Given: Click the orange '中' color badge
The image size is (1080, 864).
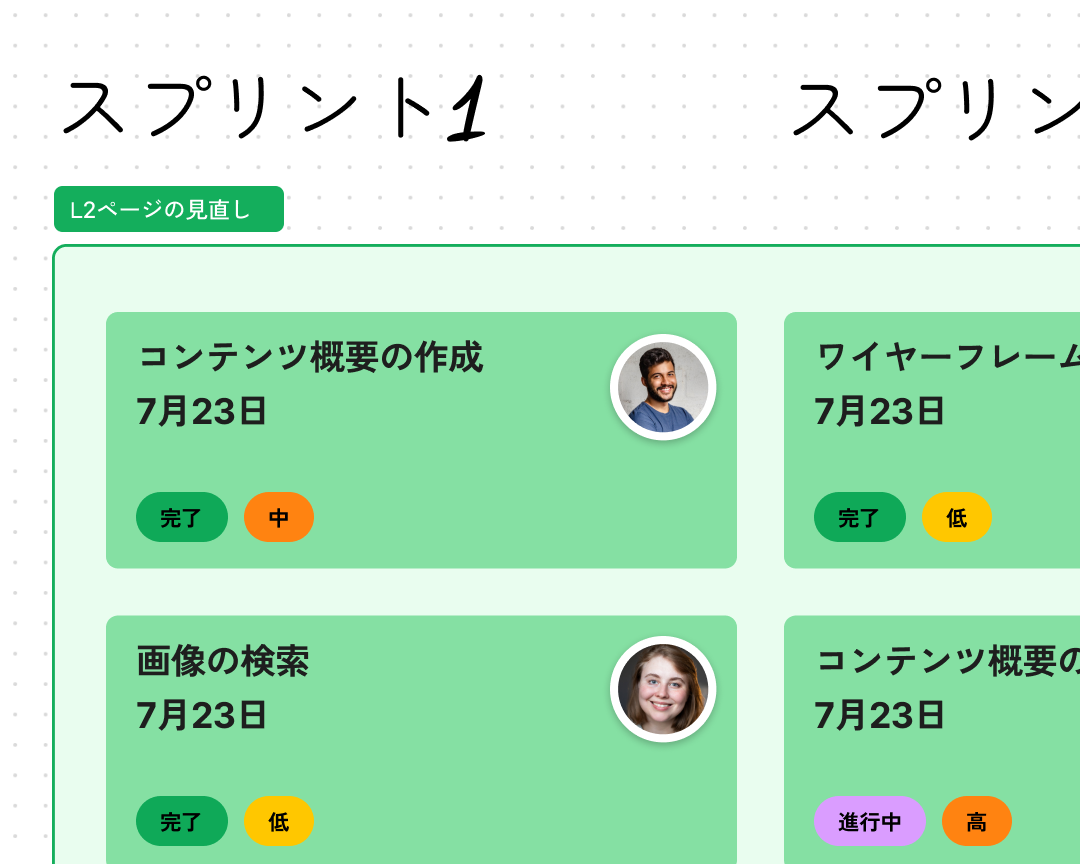Looking at the screenshot, I should point(278,517).
